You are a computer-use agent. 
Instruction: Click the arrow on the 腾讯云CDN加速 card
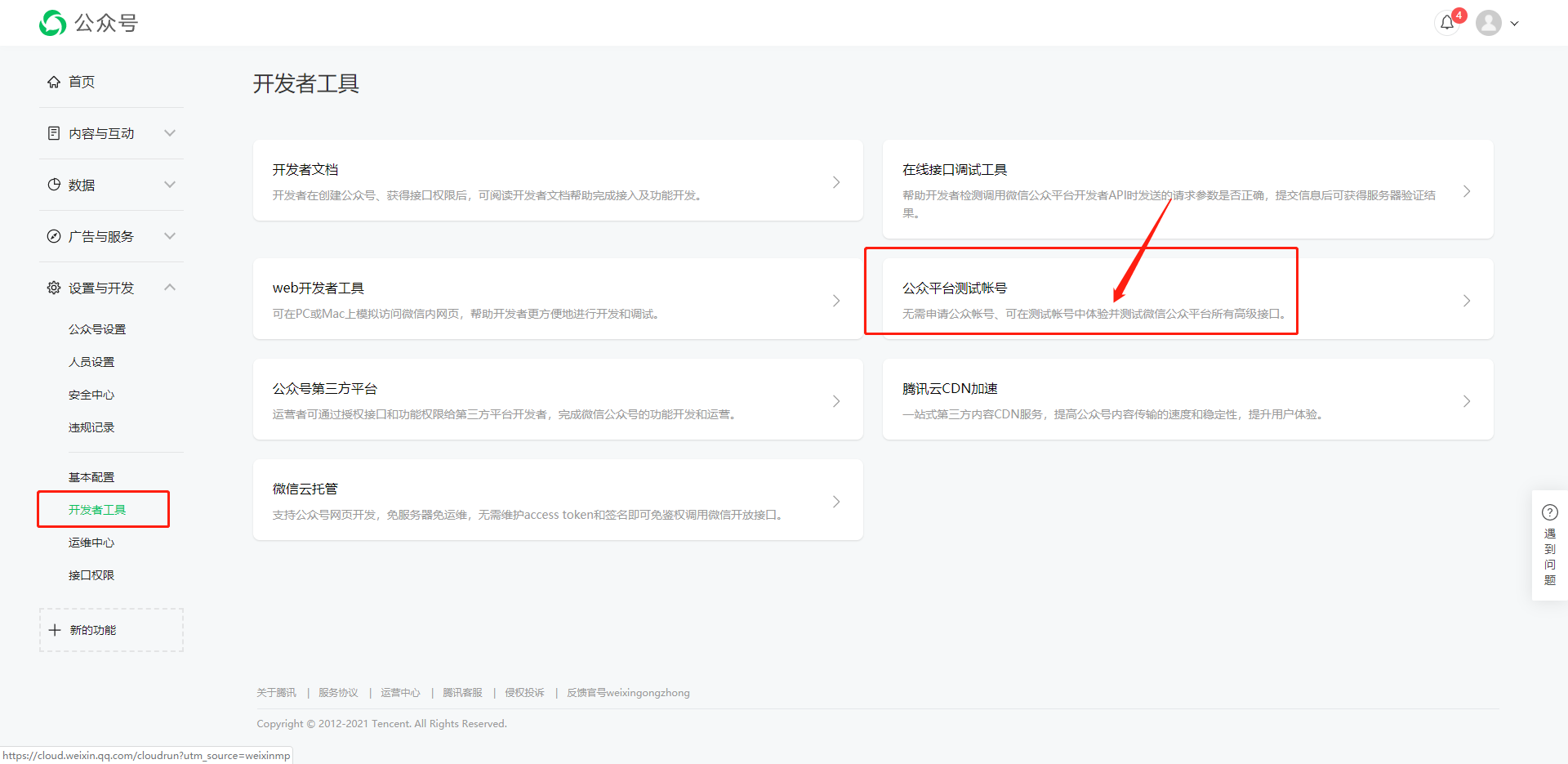pyautogui.click(x=1467, y=401)
